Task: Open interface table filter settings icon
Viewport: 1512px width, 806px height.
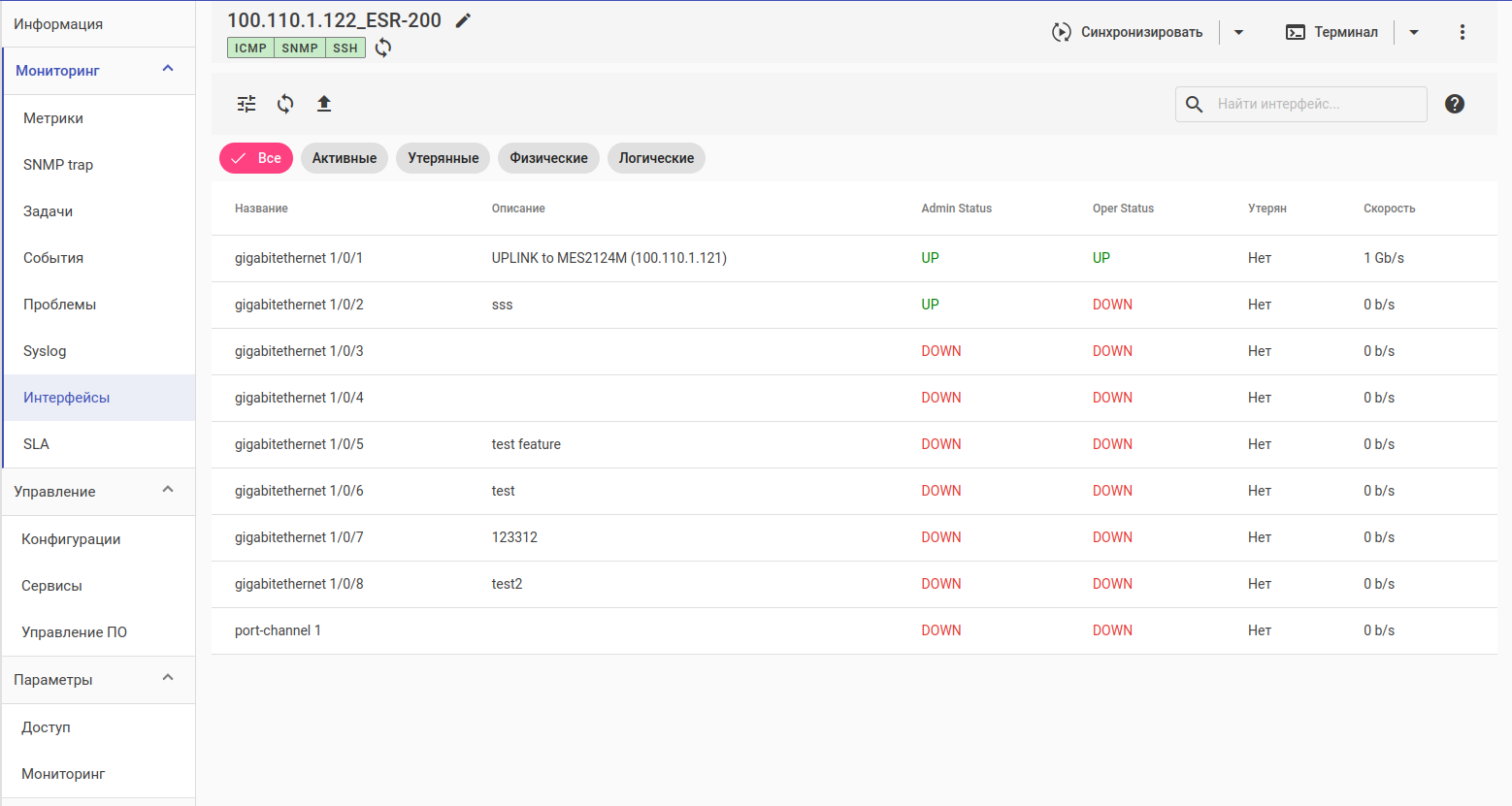Action: [247, 104]
